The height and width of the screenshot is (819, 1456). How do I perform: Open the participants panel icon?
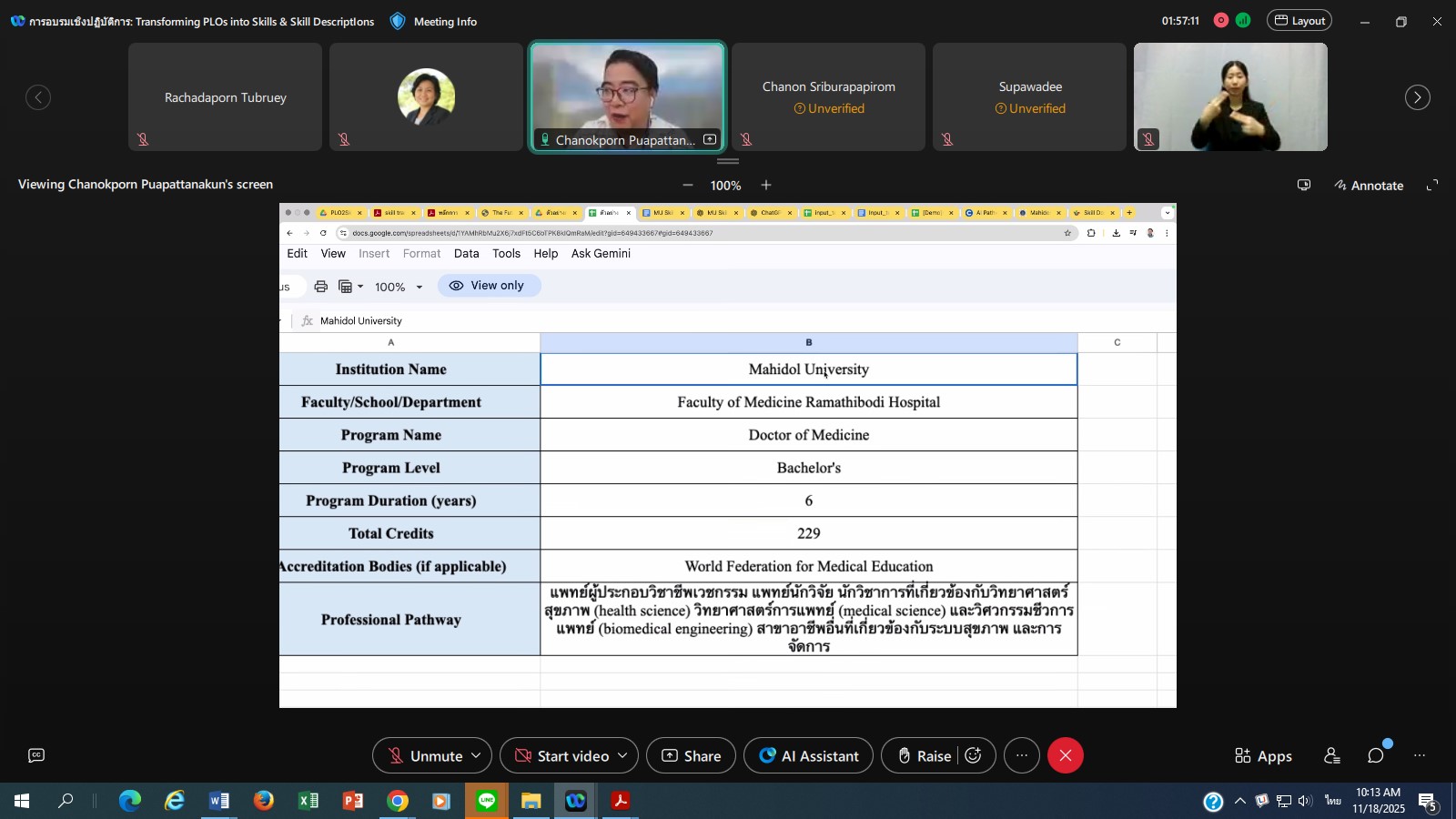click(1331, 755)
